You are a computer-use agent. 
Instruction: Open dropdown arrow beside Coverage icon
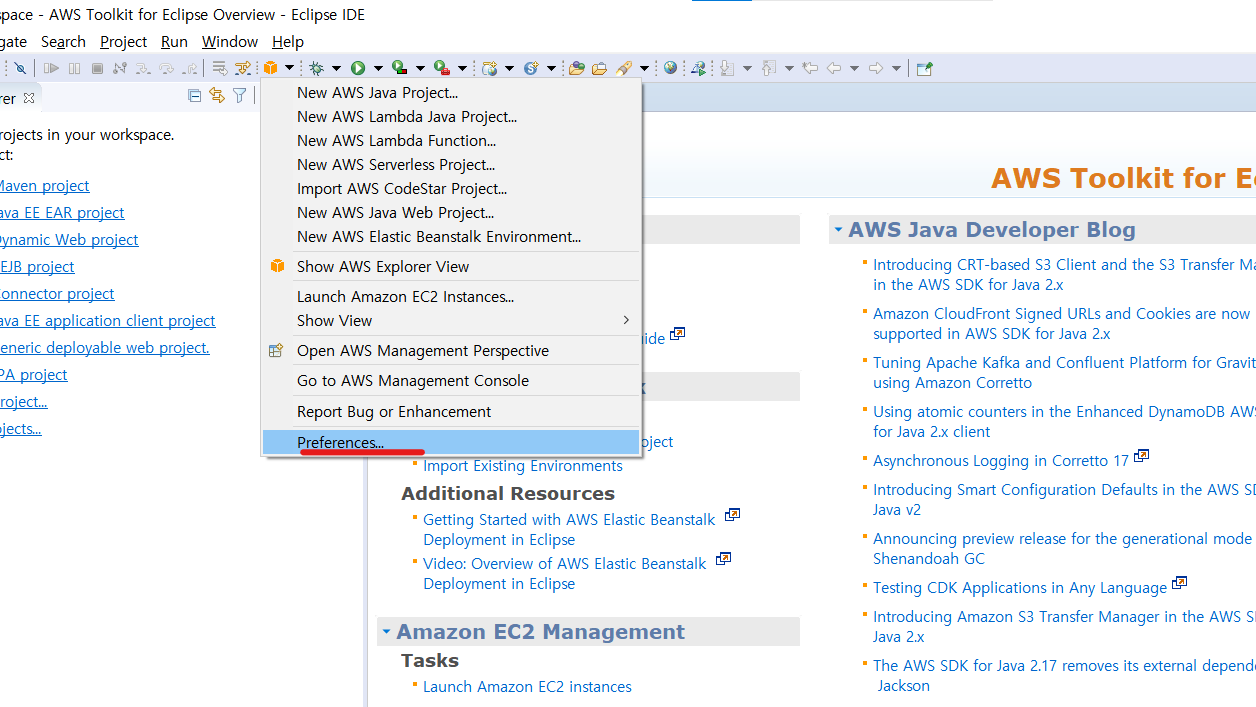coord(420,68)
